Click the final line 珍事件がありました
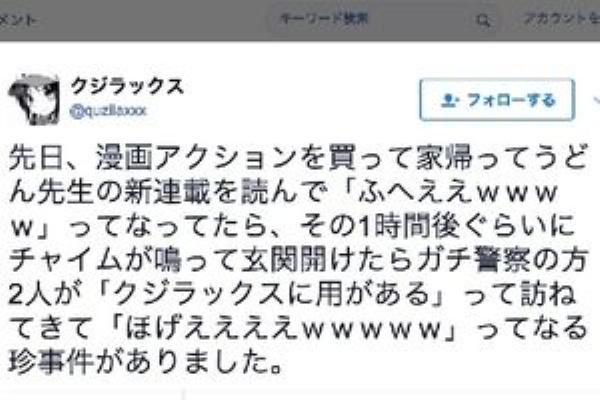Image resolution: width=600 pixels, height=400 pixels. [146, 362]
